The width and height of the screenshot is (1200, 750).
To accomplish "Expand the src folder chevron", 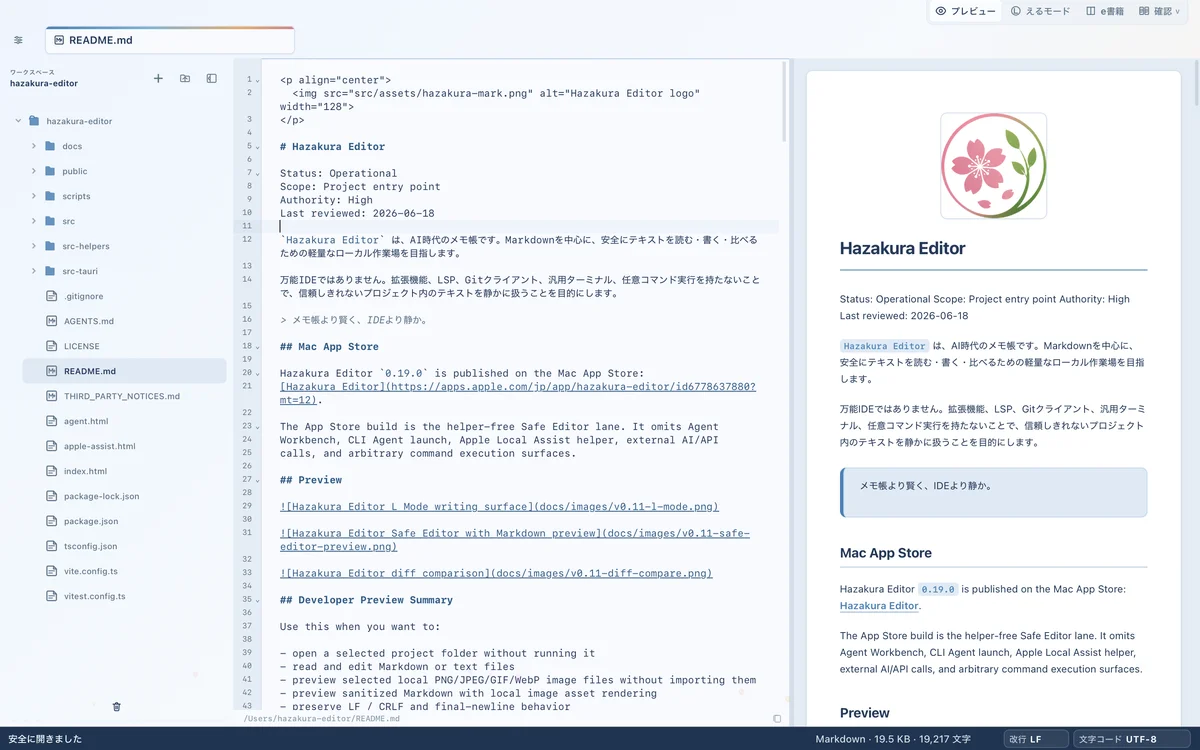I will [x=34, y=221].
